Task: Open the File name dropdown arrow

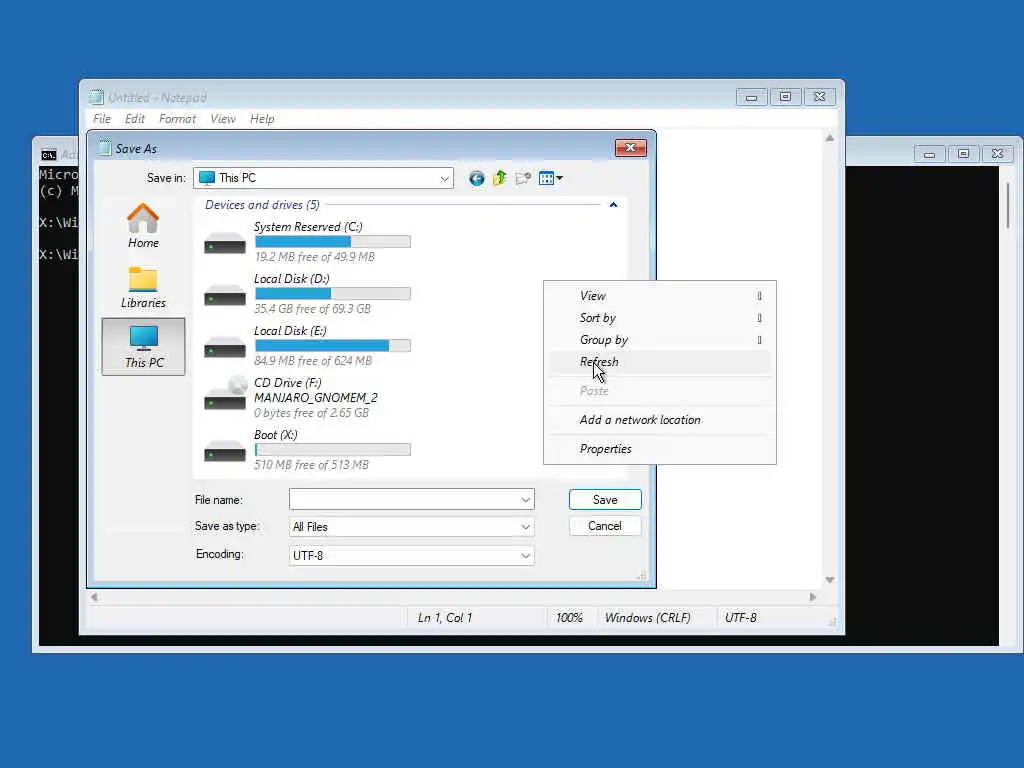Action: coord(526,500)
